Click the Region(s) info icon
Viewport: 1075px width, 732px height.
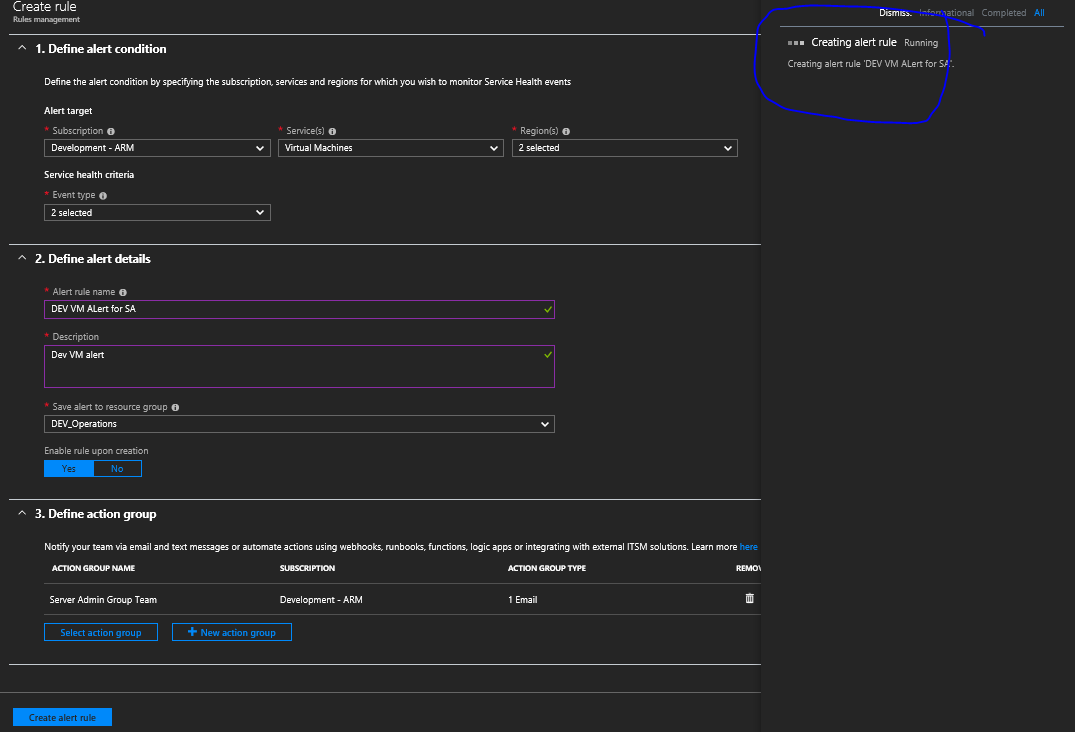(566, 132)
